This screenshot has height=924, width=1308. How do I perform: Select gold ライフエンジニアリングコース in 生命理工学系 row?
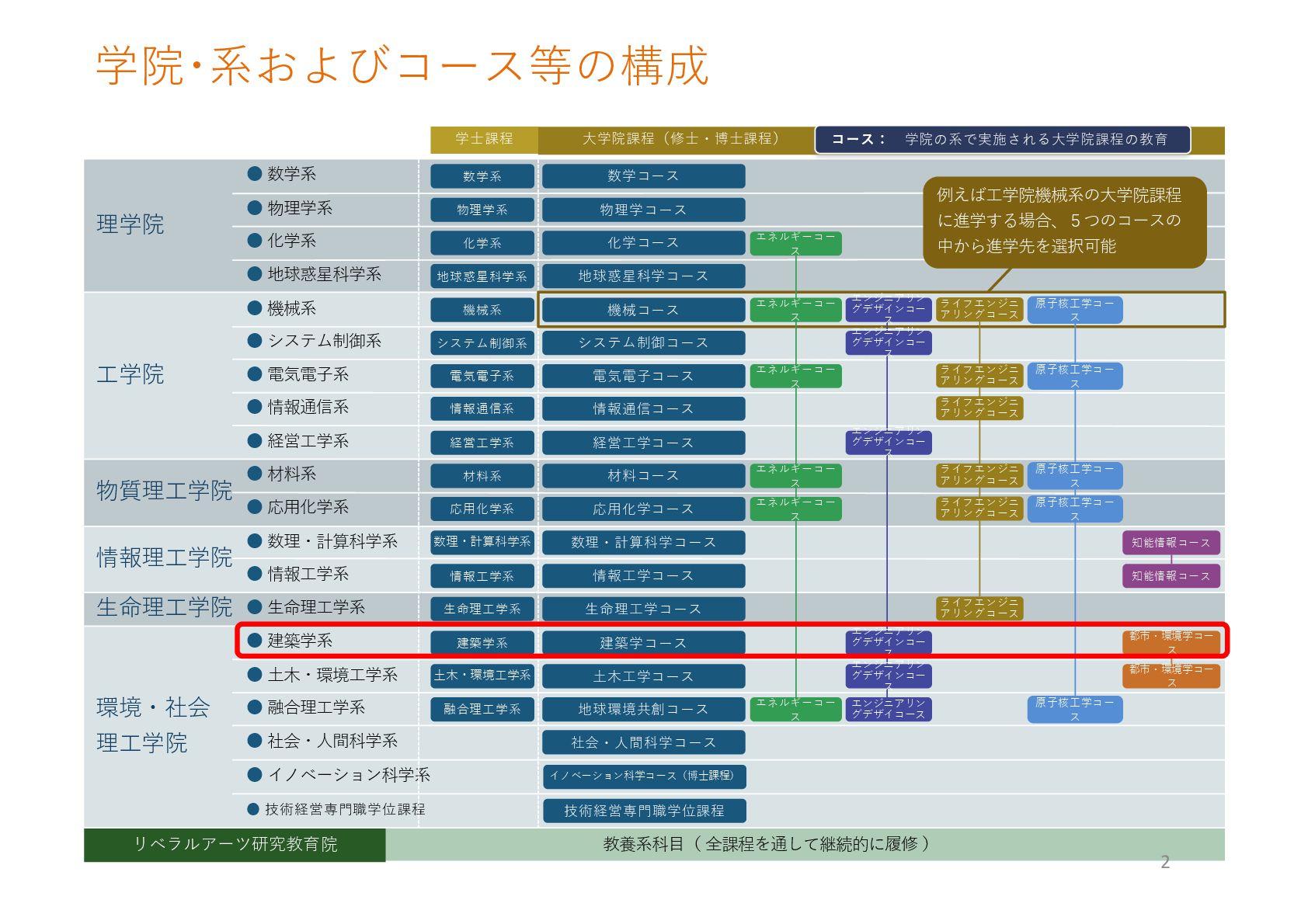coord(979,609)
